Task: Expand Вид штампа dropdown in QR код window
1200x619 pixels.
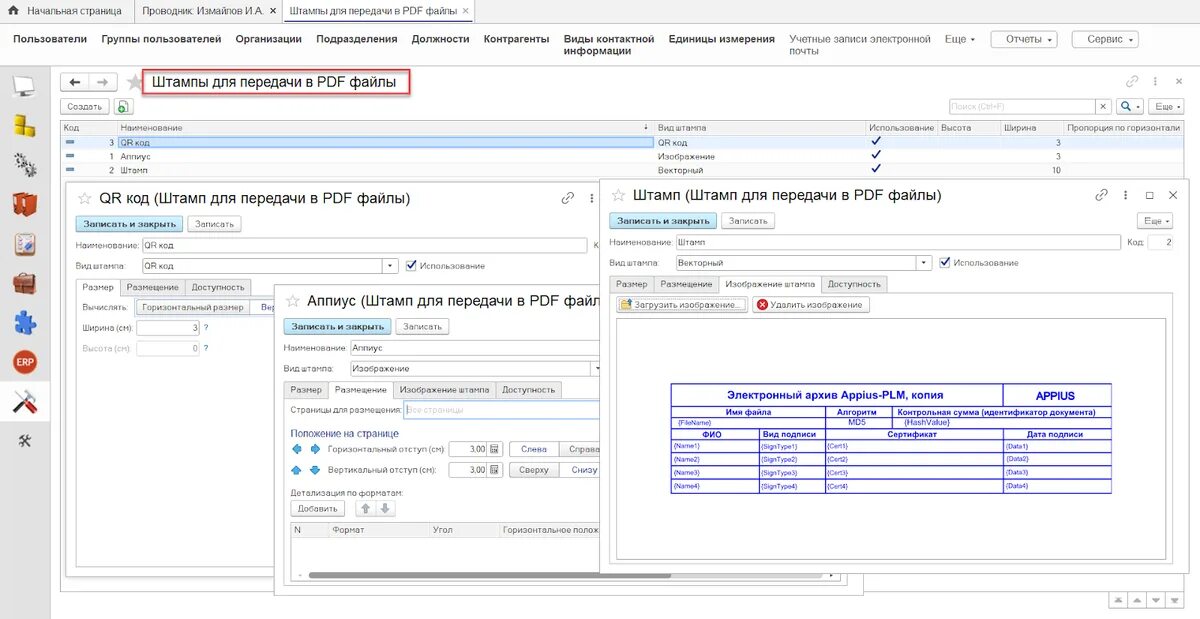Action: click(x=391, y=266)
